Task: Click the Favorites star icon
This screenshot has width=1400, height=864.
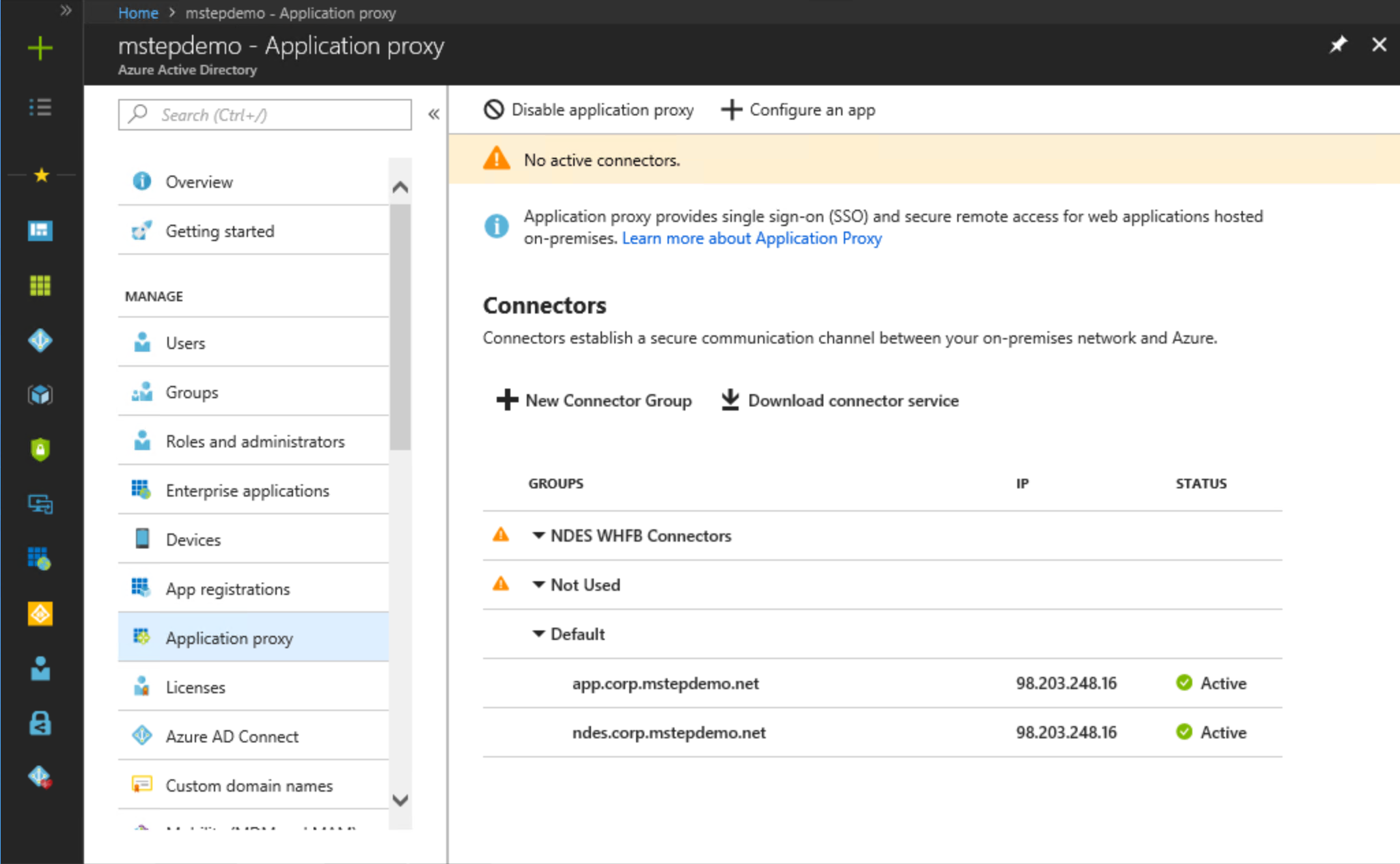Action: pyautogui.click(x=41, y=176)
